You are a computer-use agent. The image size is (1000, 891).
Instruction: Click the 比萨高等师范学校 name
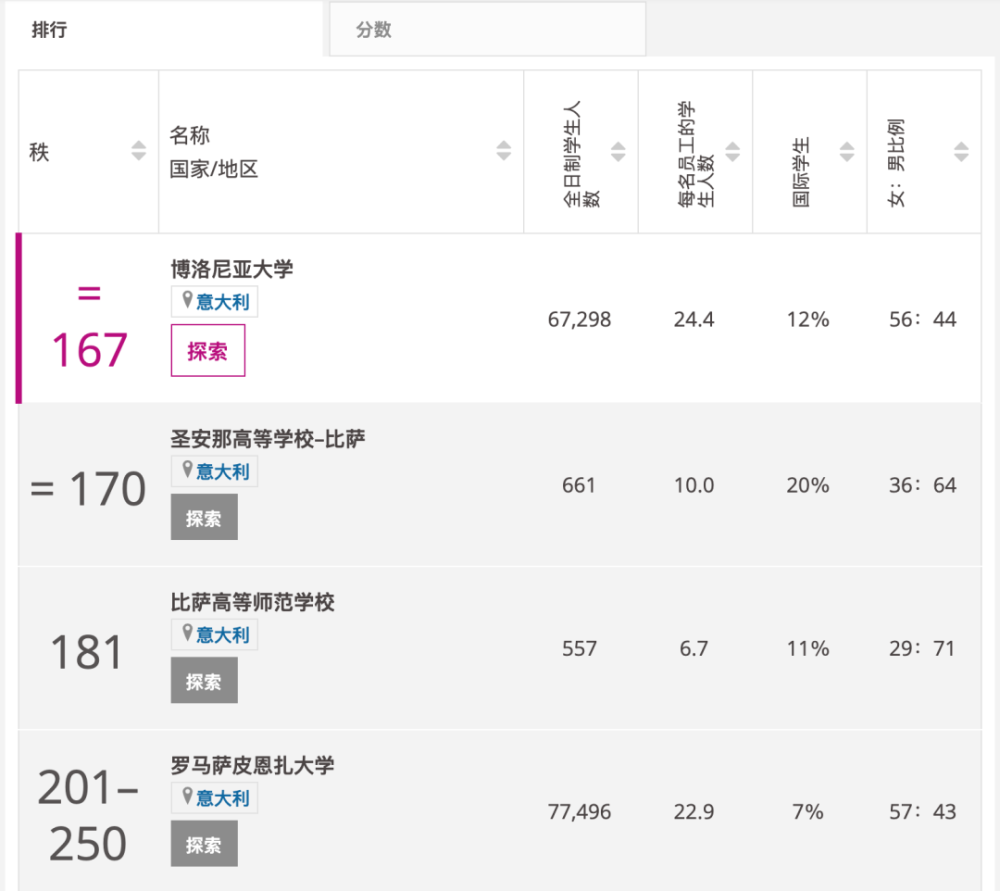(x=253, y=602)
